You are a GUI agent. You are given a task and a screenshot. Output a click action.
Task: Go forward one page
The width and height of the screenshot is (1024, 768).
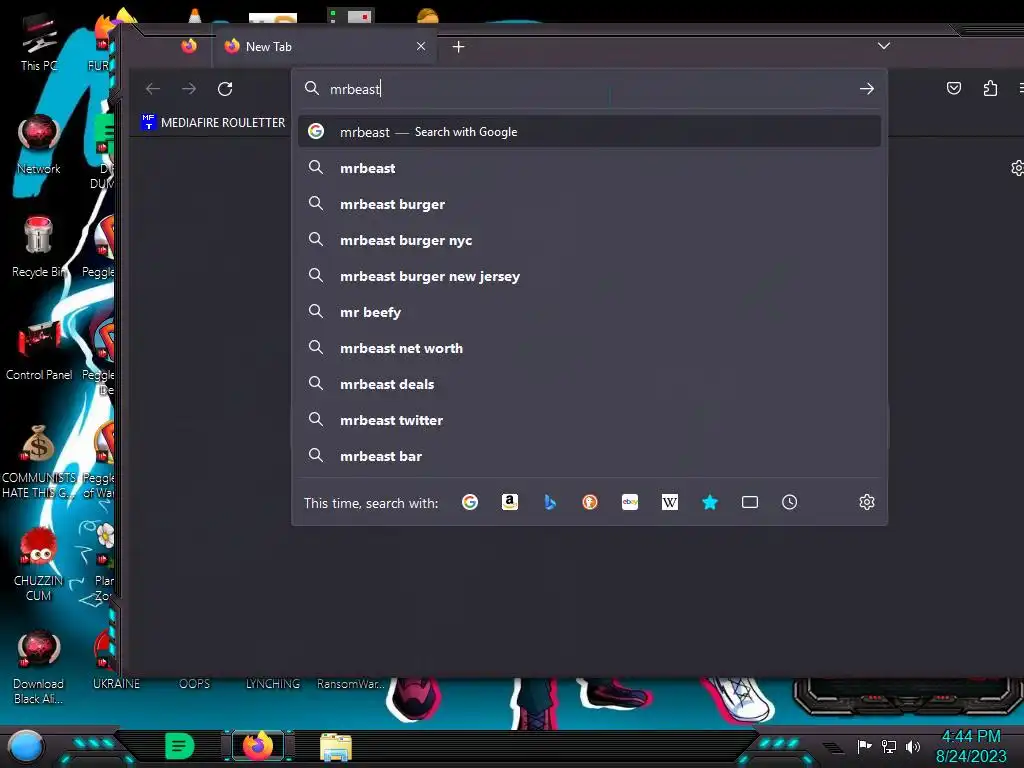point(189,89)
